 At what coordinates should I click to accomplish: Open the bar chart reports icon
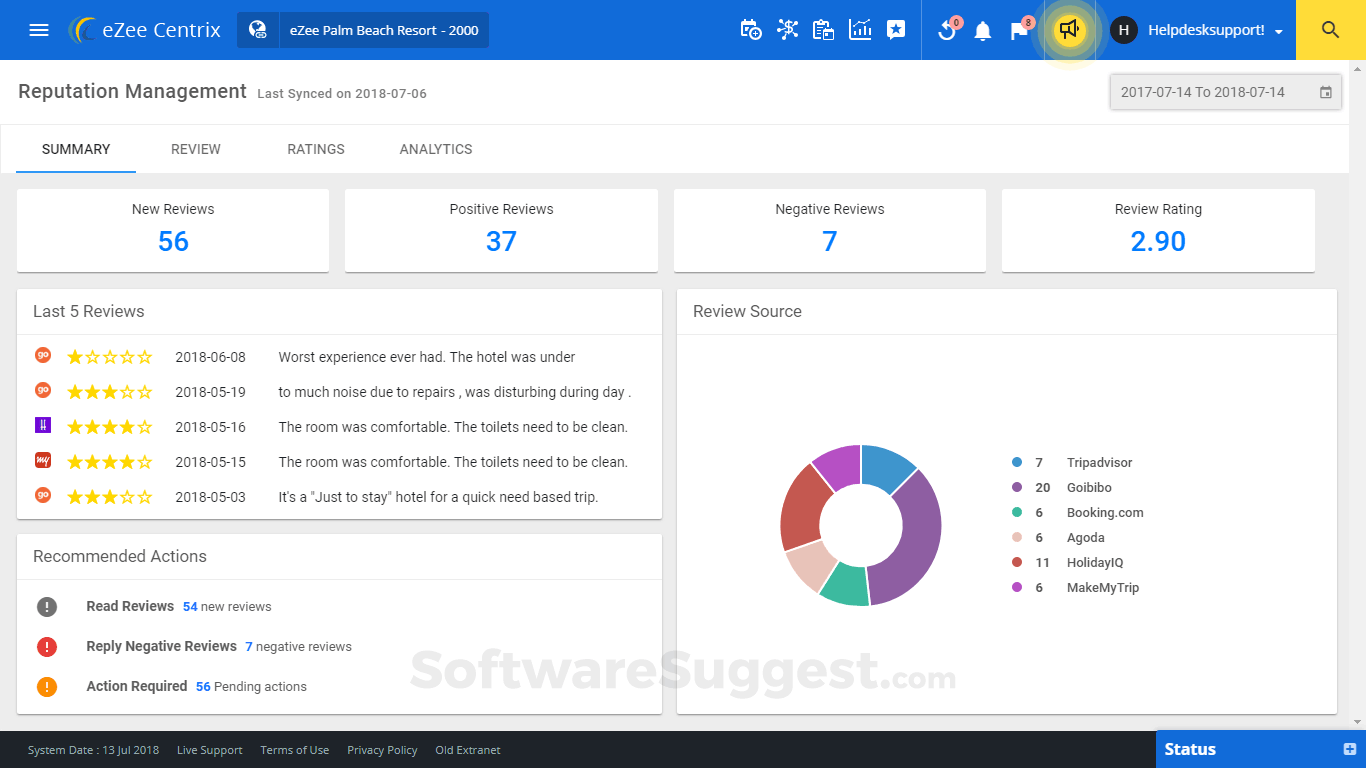coord(860,30)
